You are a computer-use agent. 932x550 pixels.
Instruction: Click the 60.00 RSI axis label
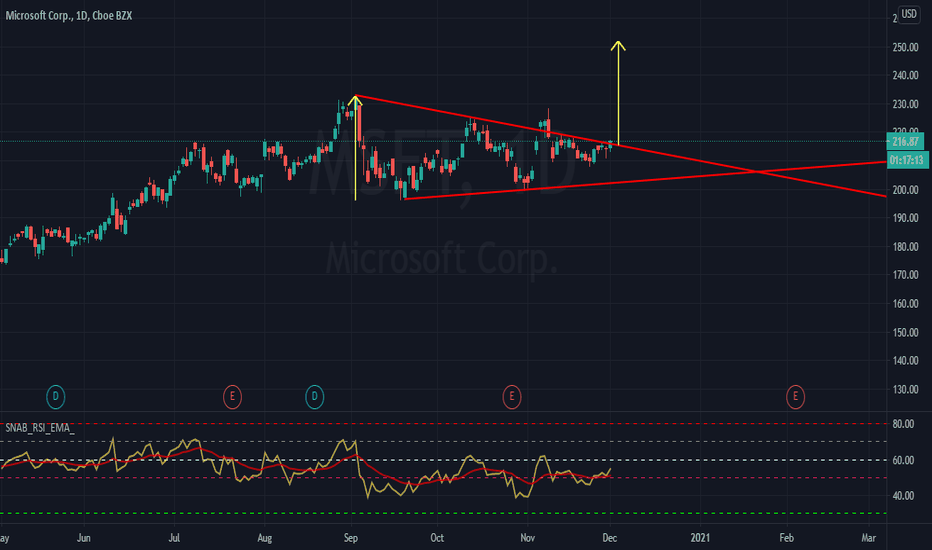tap(903, 460)
